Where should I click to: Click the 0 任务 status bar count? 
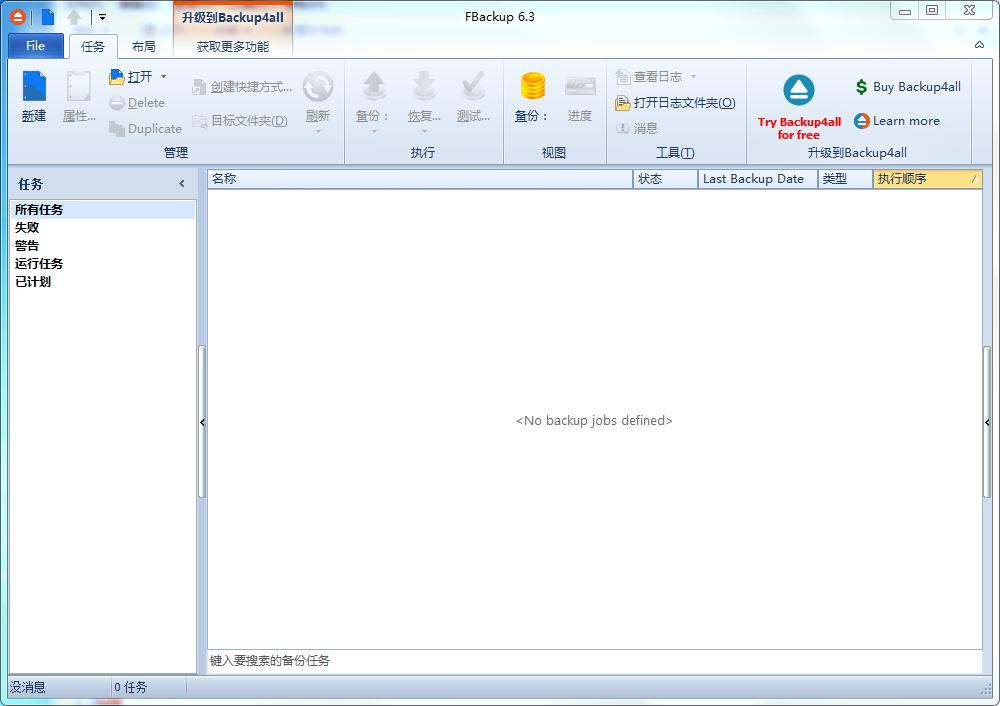tap(130, 688)
